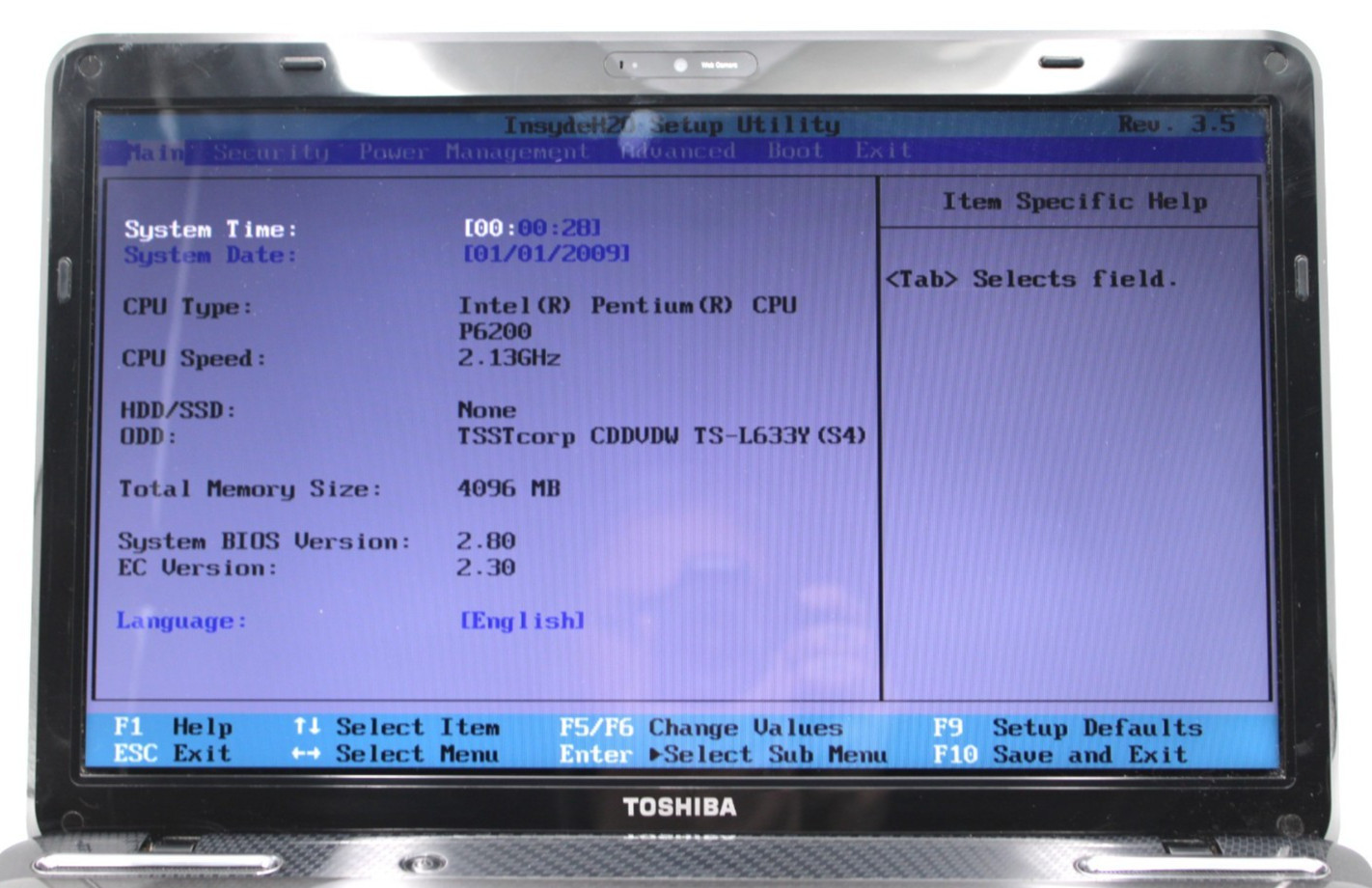Click the HDD/SSD label
This screenshot has height=888, width=1372.
[178, 410]
